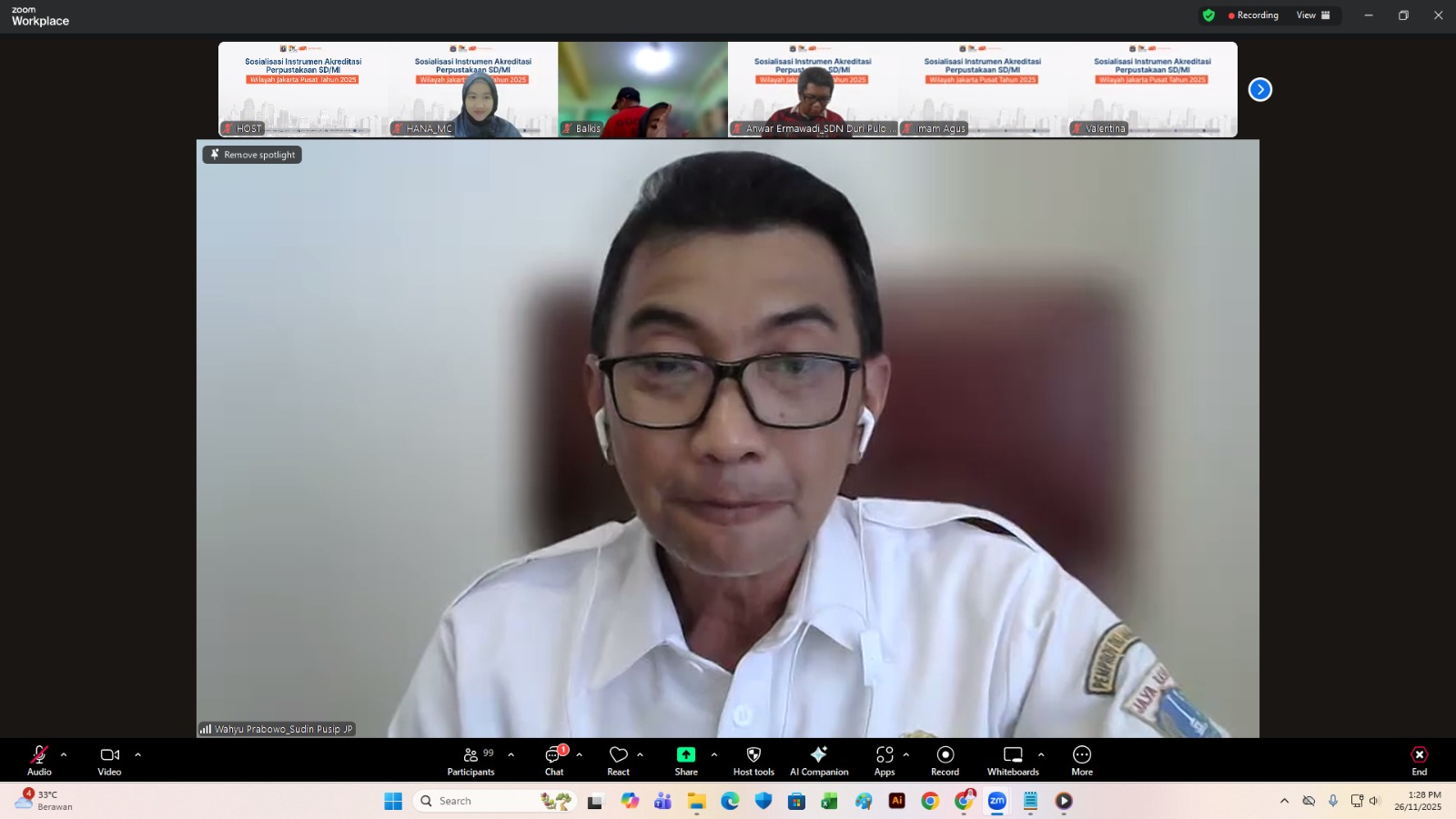Screen dimensions: 1456x819
Task: Open the Apps panel
Action: [x=884, y=761]
